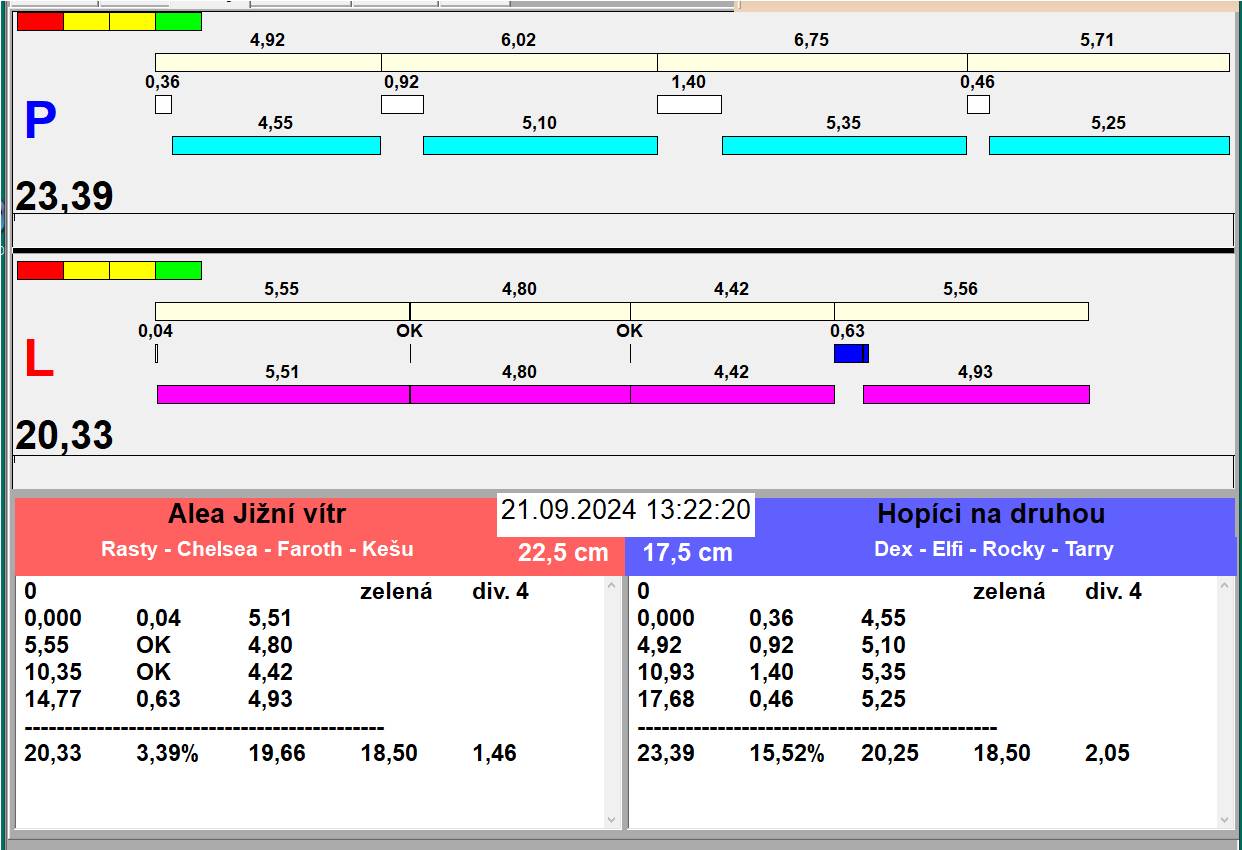Select the L lane cream bar labeled 5,55
The height and width of the screenshot is (850, 1242).
point(282,311)
